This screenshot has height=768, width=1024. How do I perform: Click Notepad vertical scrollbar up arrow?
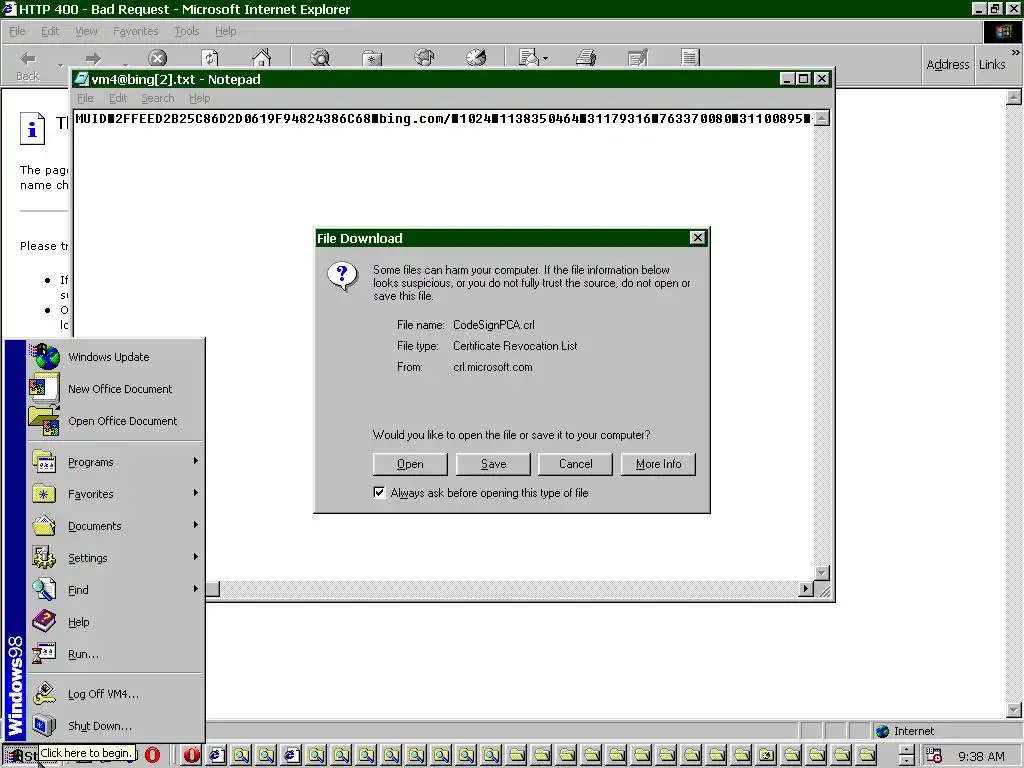[x=823, y=118]
